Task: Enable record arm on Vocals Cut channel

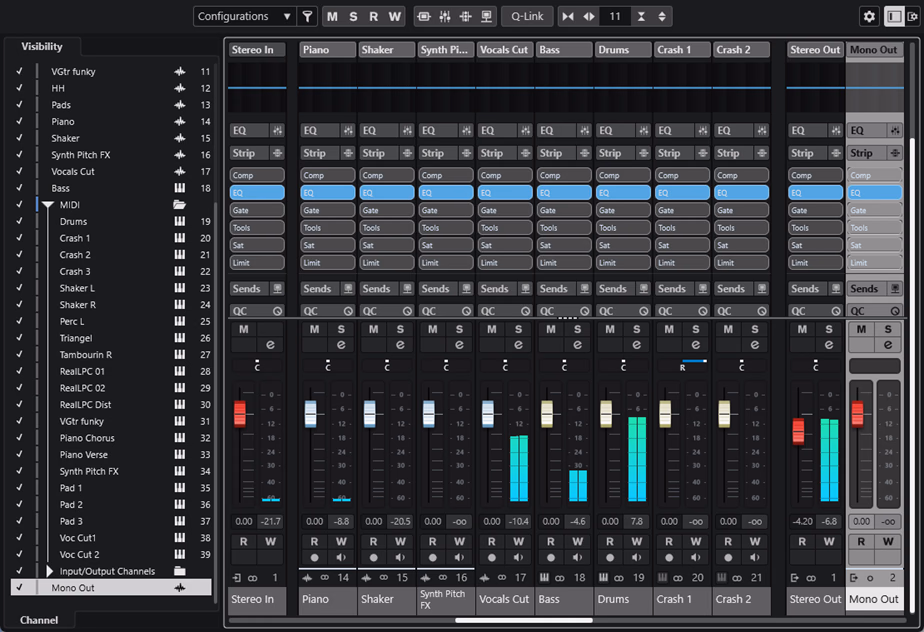Action: [x=492, y=558]
